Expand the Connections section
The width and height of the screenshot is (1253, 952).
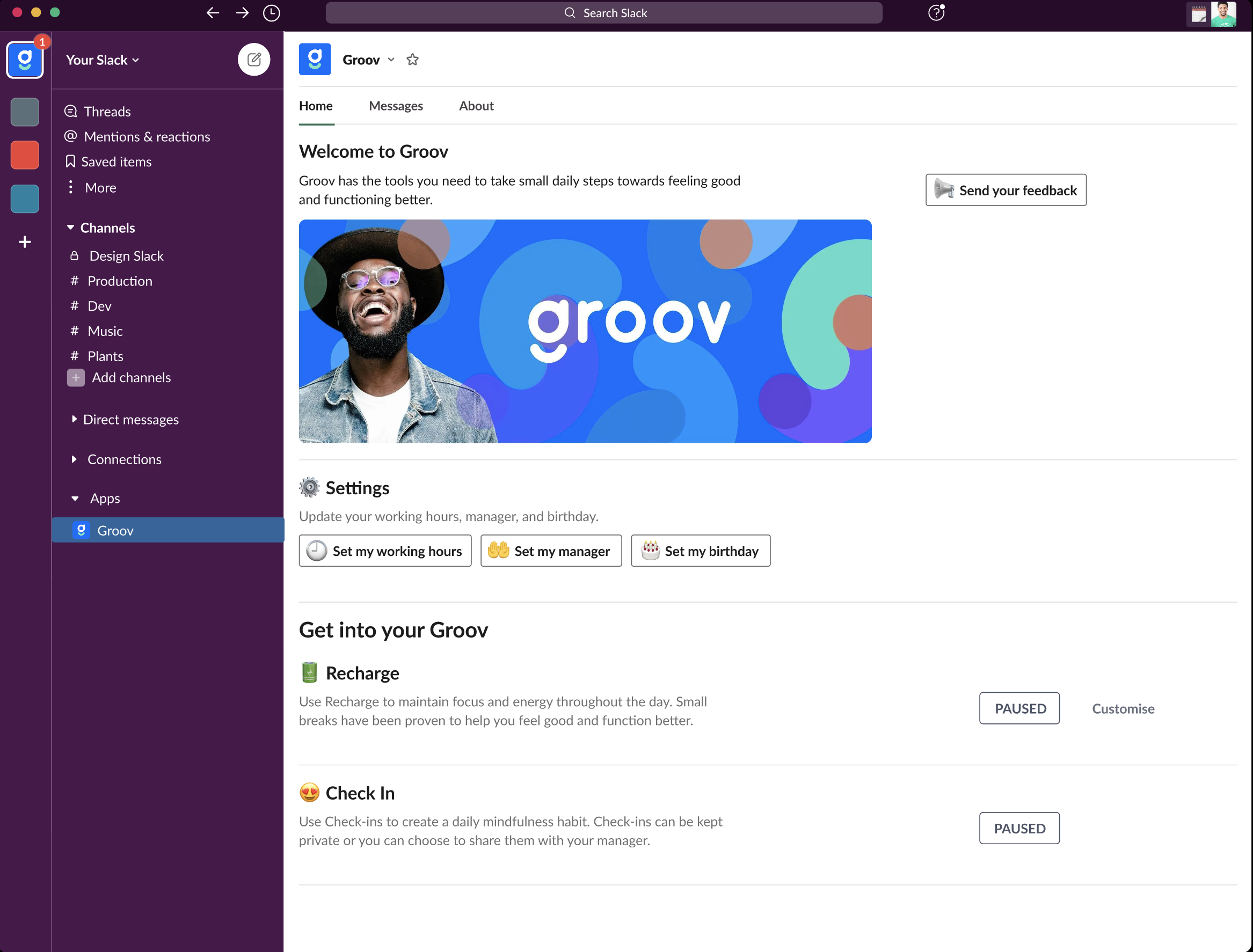pyautogui.click(x=74, y=459)
